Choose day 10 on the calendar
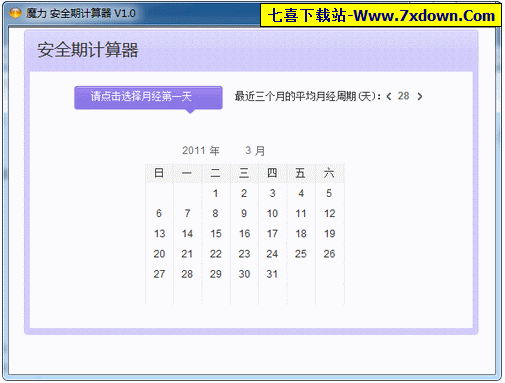Image resolution: width=505 pixels, height=383 pixels. (x=272, y=213)
